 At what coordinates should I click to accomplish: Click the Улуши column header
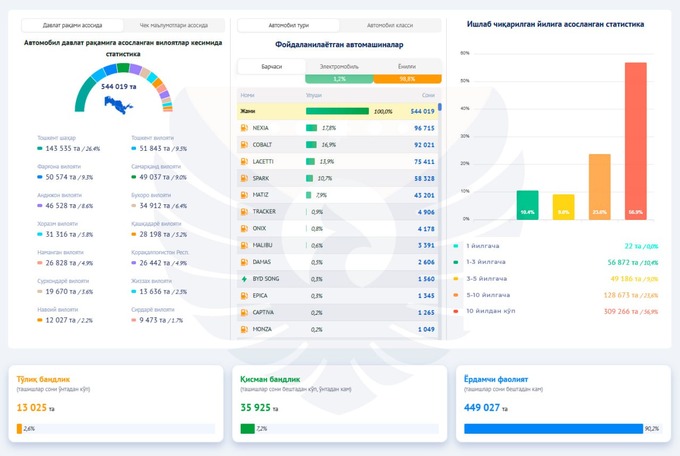pyautogui.click(x=312, y=94)
